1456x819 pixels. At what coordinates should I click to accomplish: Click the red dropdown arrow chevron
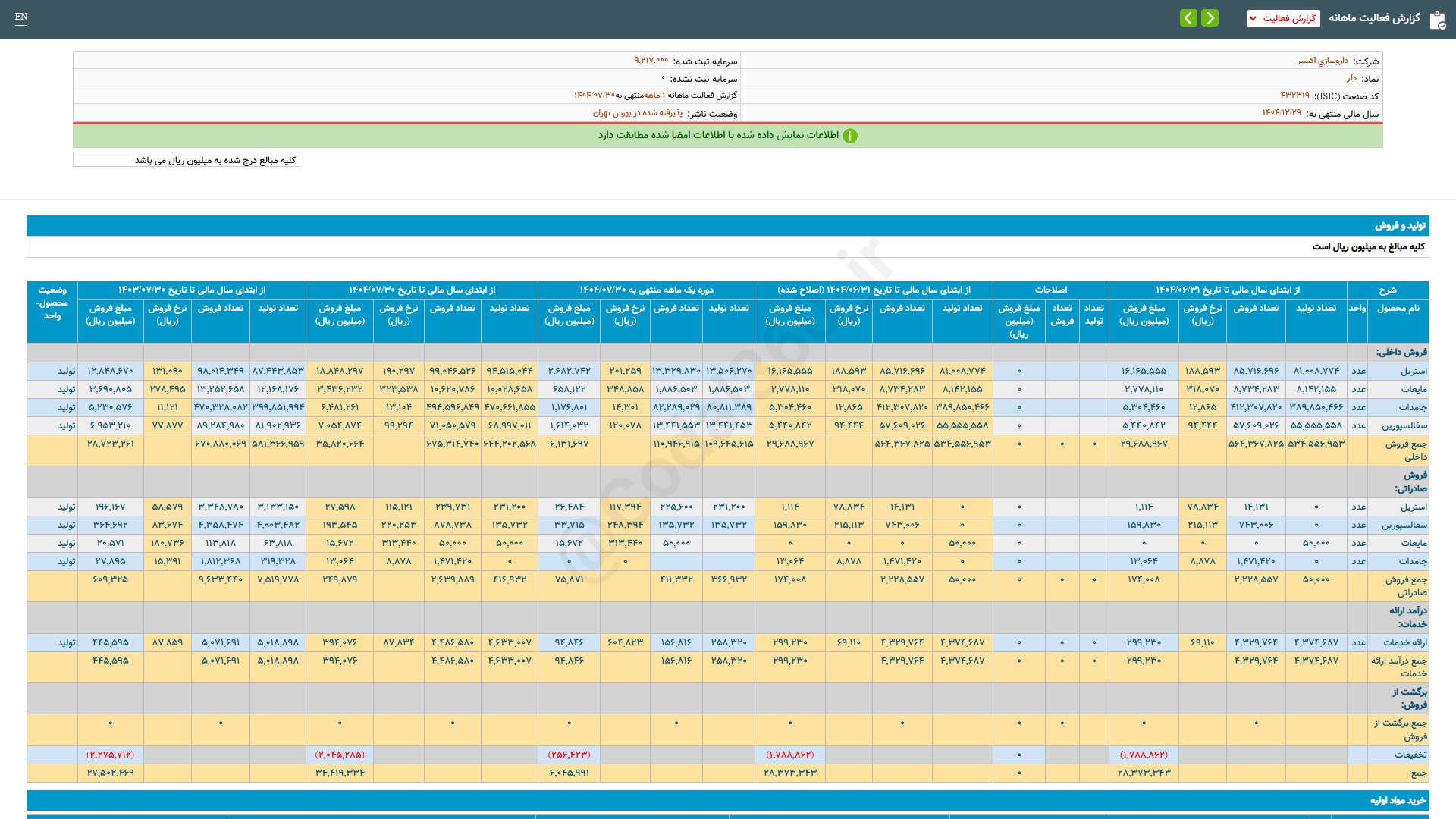[x=1253, y=18]
